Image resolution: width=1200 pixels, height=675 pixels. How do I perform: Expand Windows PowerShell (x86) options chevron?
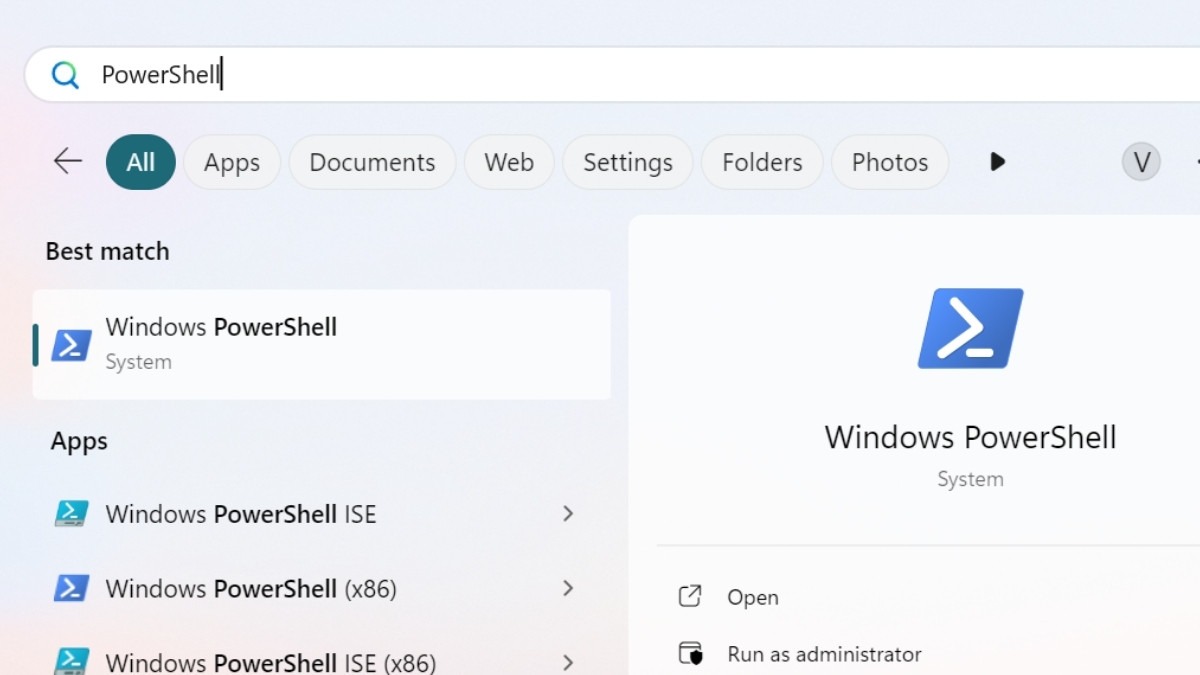point(568,588)
